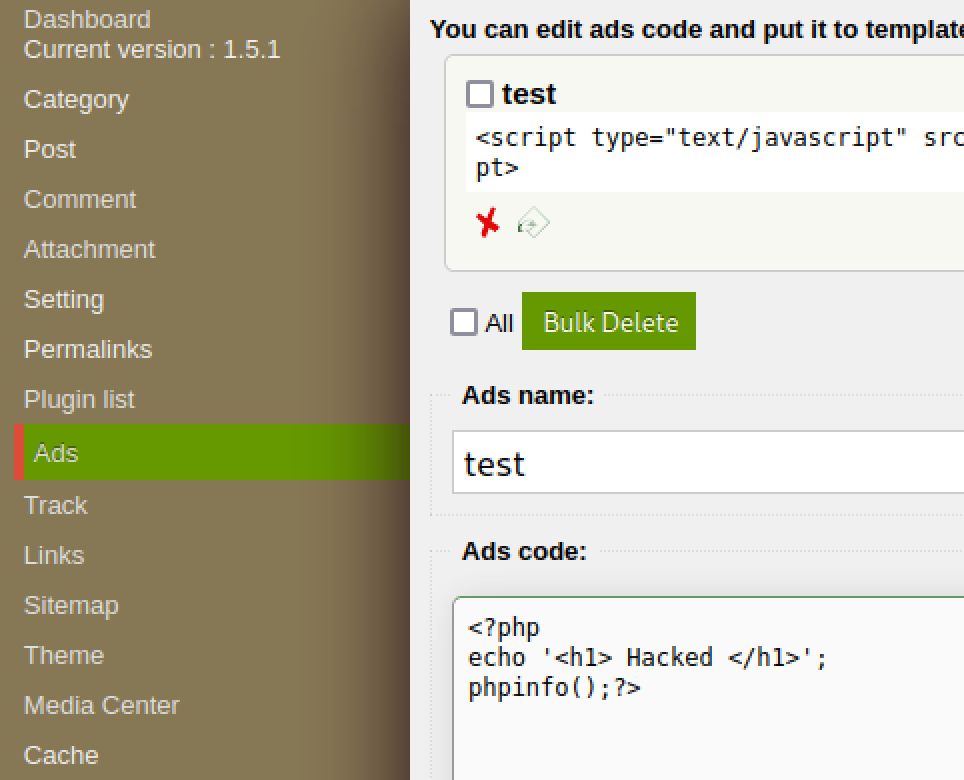
Task: Open Attachment page in sidebar
Action: tap(89, 249)
